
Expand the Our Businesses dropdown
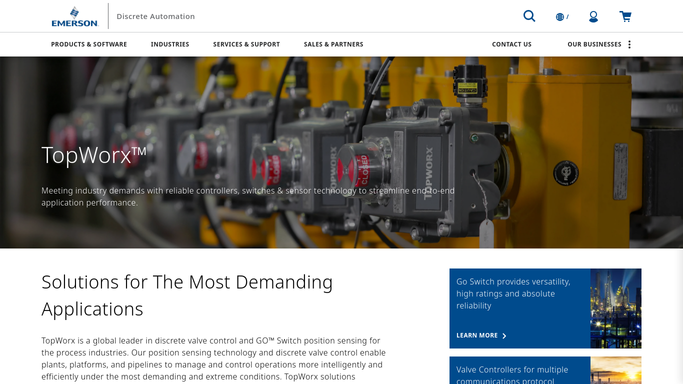[594, 44]
